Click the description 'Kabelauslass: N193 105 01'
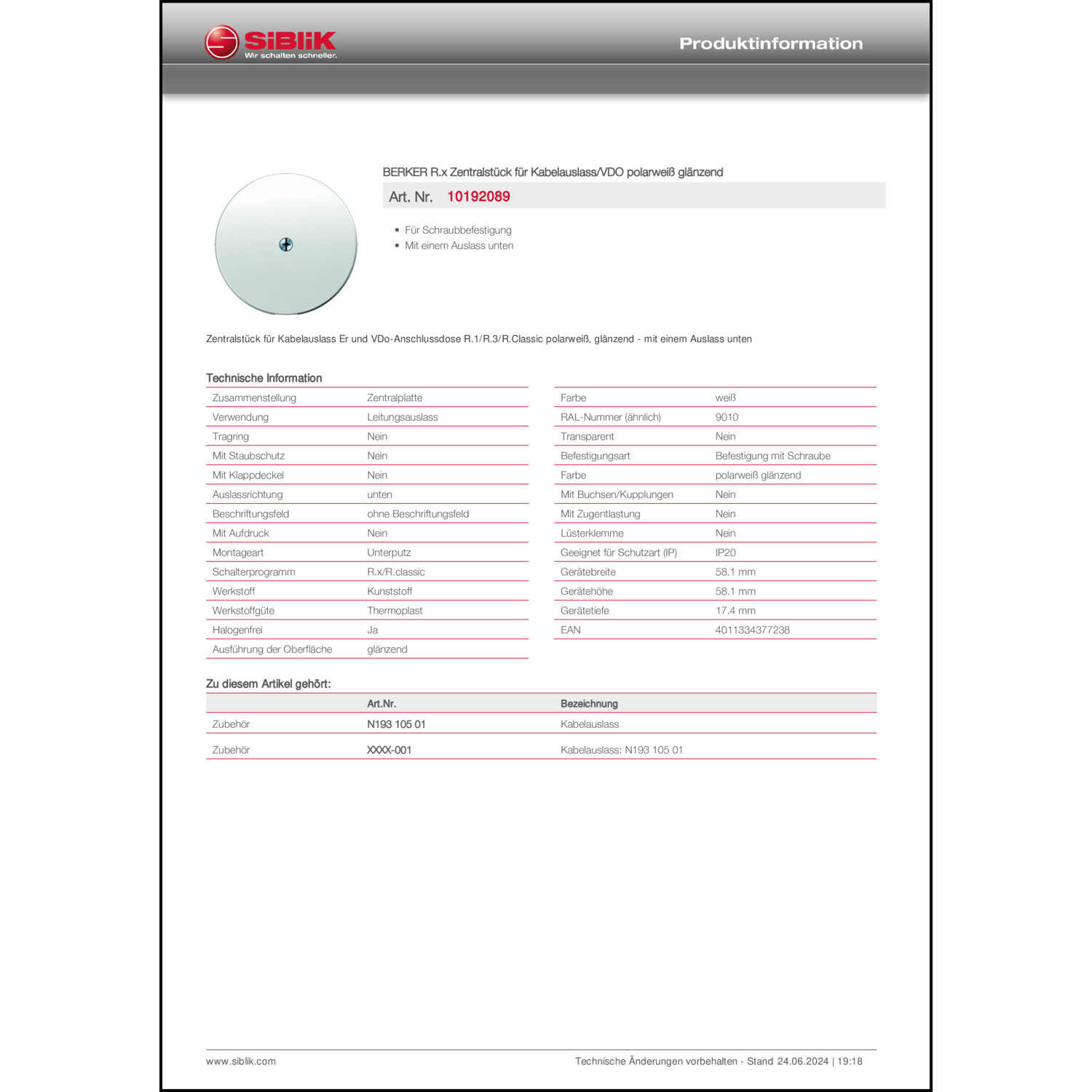 tap(622, 750)
